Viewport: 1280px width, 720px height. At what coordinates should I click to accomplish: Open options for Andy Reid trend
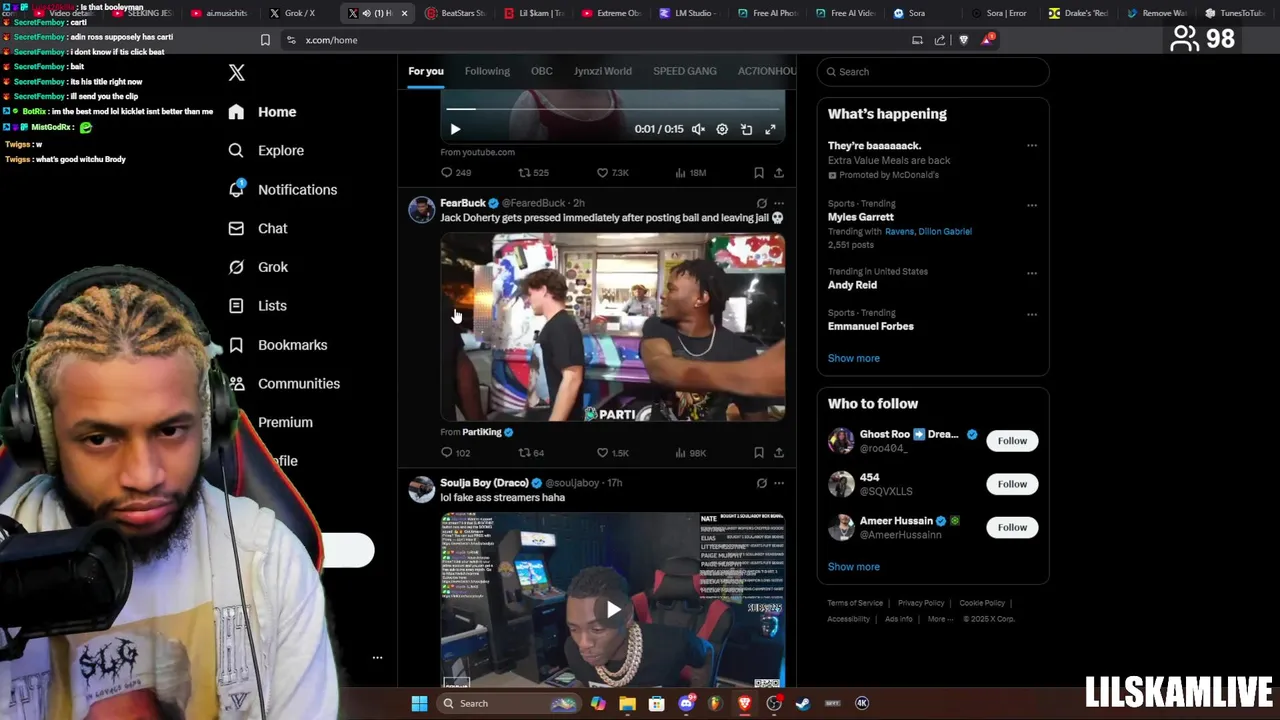[x=1032, y=273]
